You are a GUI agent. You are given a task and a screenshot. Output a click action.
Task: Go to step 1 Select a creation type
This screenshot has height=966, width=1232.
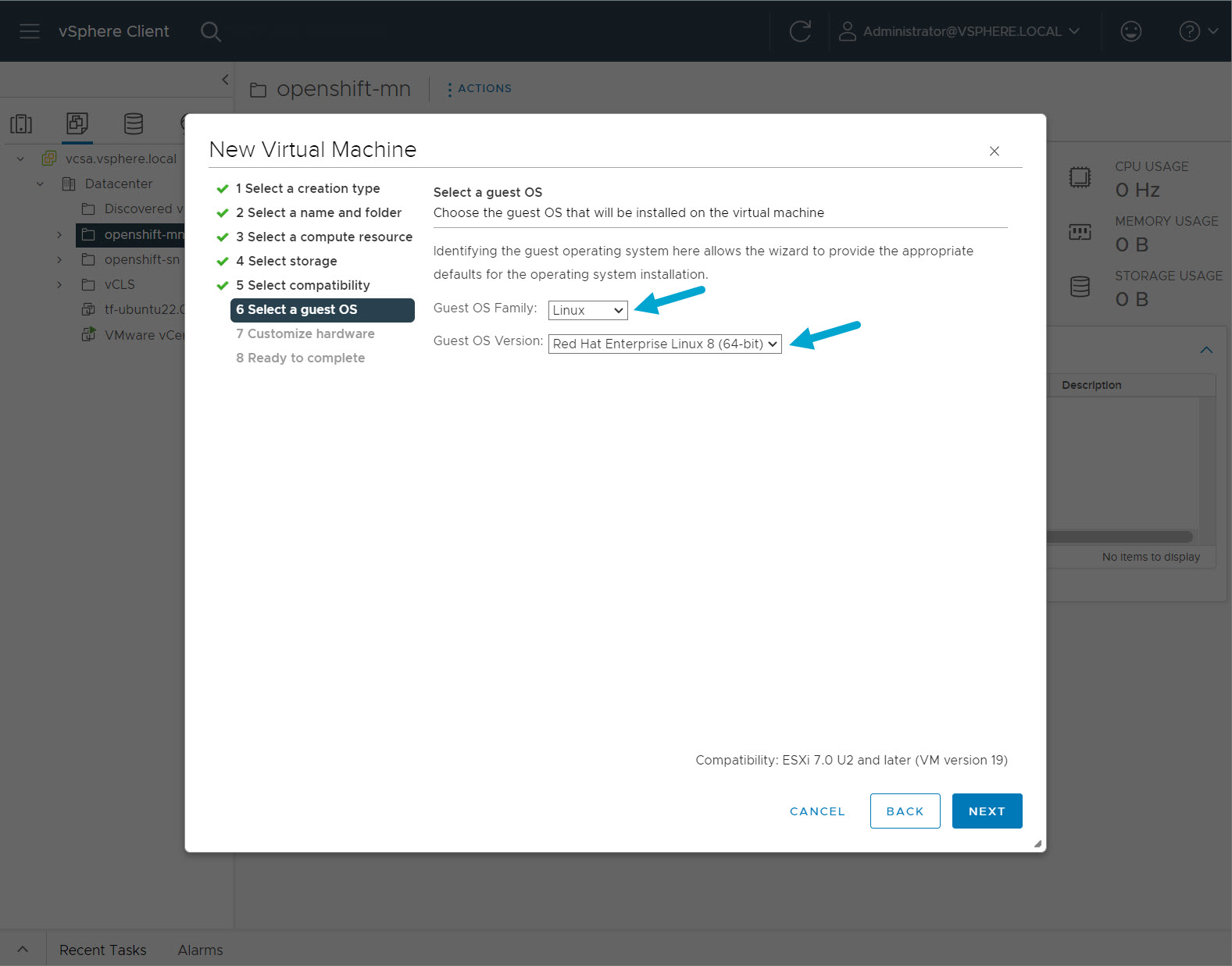point(312,188)
